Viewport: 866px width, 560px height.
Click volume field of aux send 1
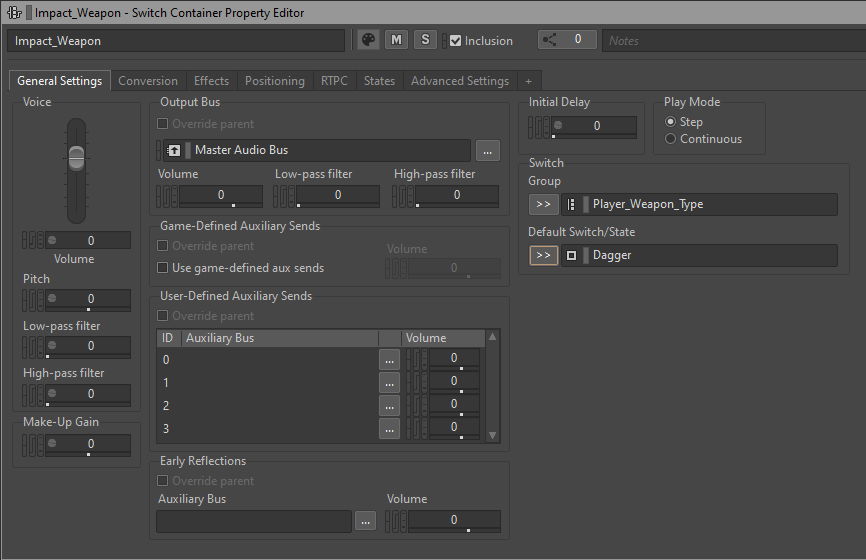point(454,382)
